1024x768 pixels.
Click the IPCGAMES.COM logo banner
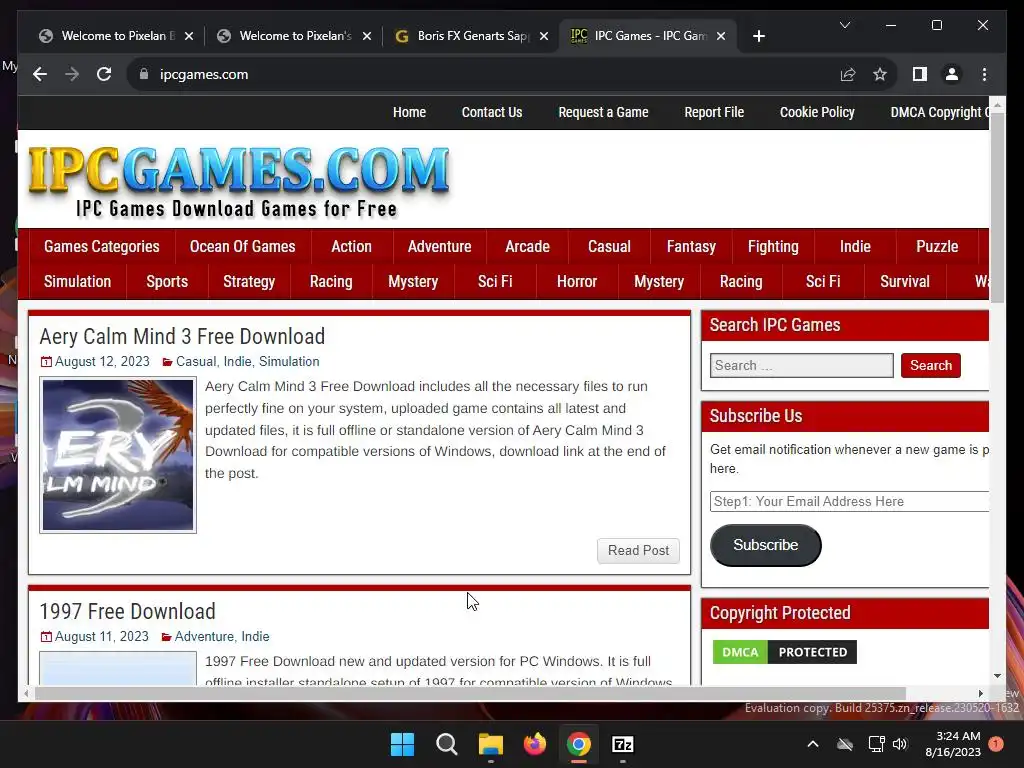239,180
